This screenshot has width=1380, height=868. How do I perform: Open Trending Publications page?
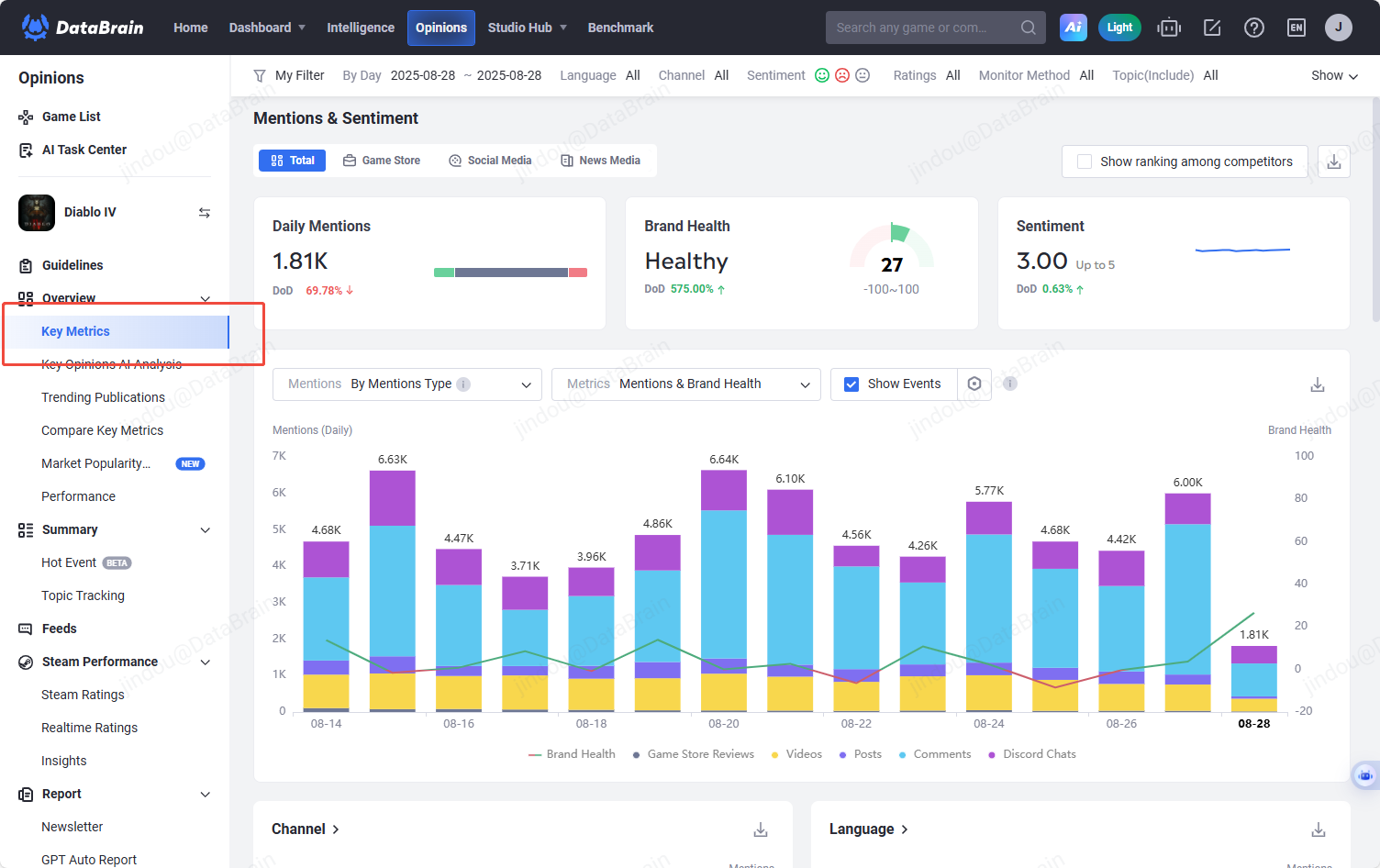(x=103, y=397)
